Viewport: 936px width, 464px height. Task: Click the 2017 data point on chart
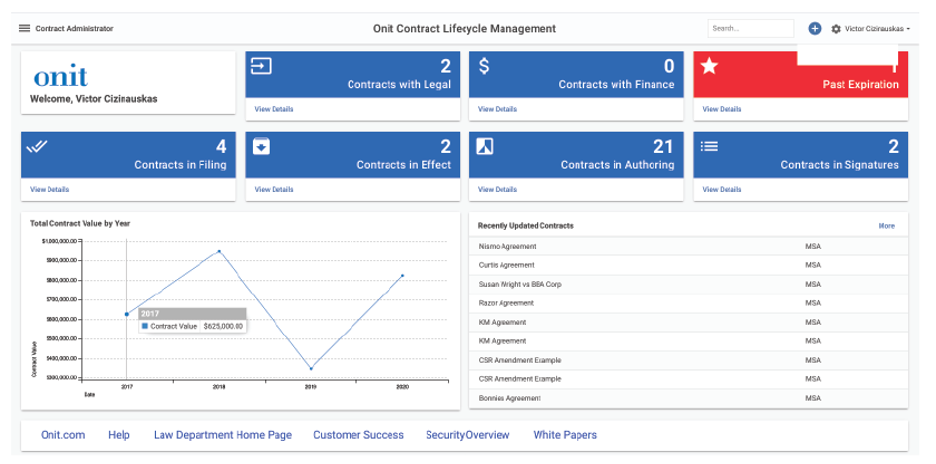coord(127,314)
